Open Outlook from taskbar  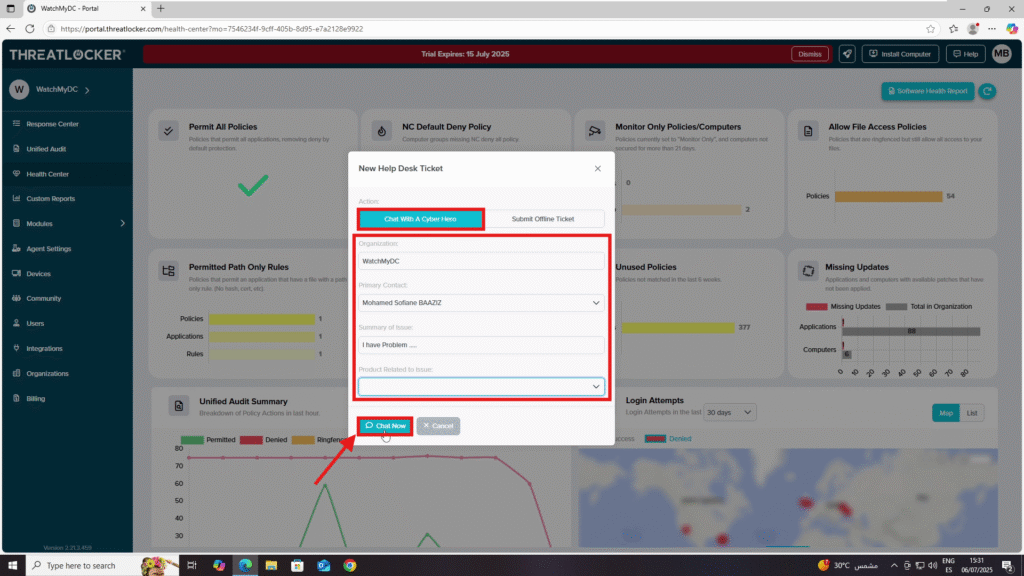[323, 566]
